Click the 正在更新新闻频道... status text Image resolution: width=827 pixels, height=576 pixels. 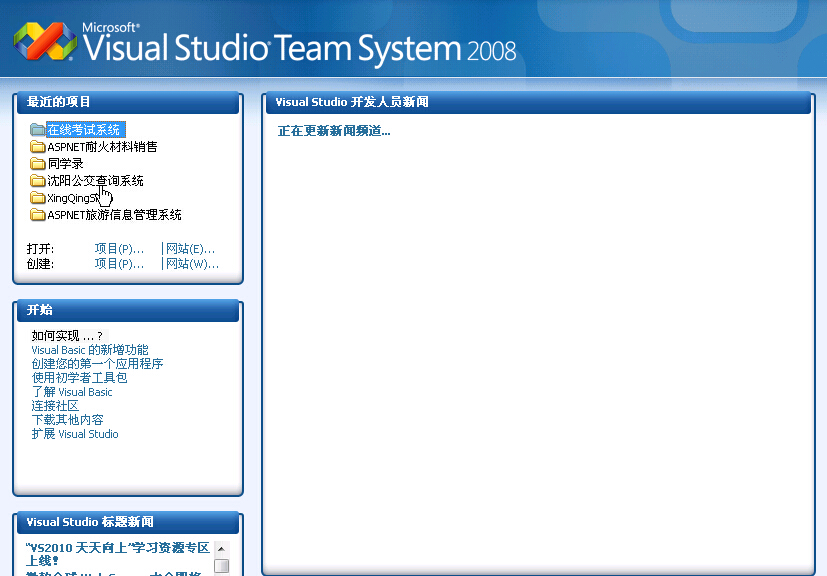(334, 131)
